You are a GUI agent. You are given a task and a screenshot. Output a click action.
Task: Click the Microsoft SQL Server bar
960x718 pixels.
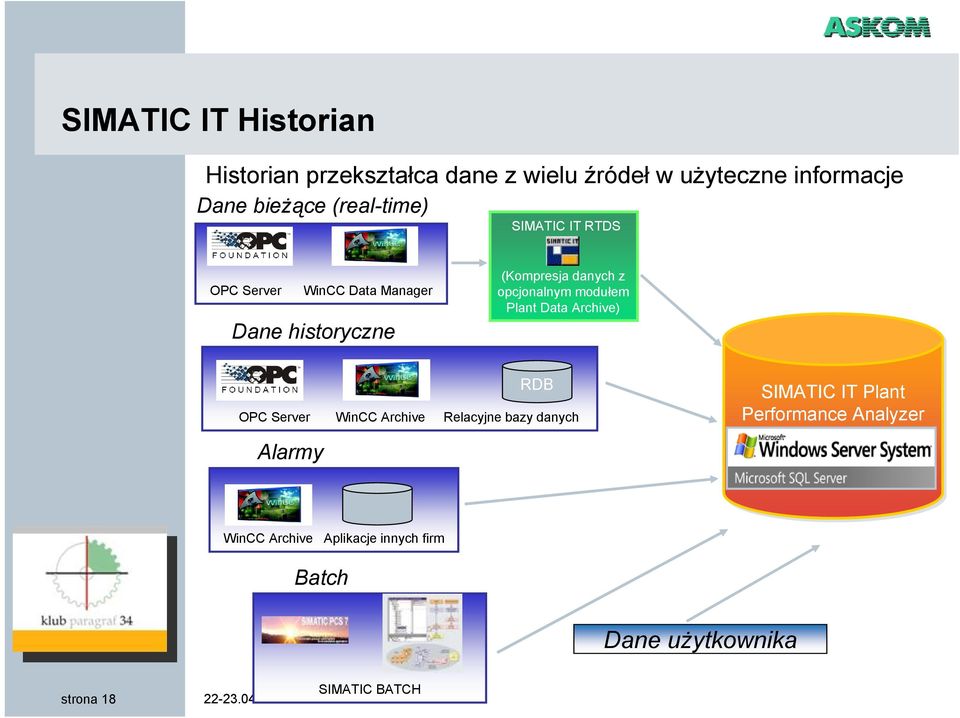tap(831, 478)
